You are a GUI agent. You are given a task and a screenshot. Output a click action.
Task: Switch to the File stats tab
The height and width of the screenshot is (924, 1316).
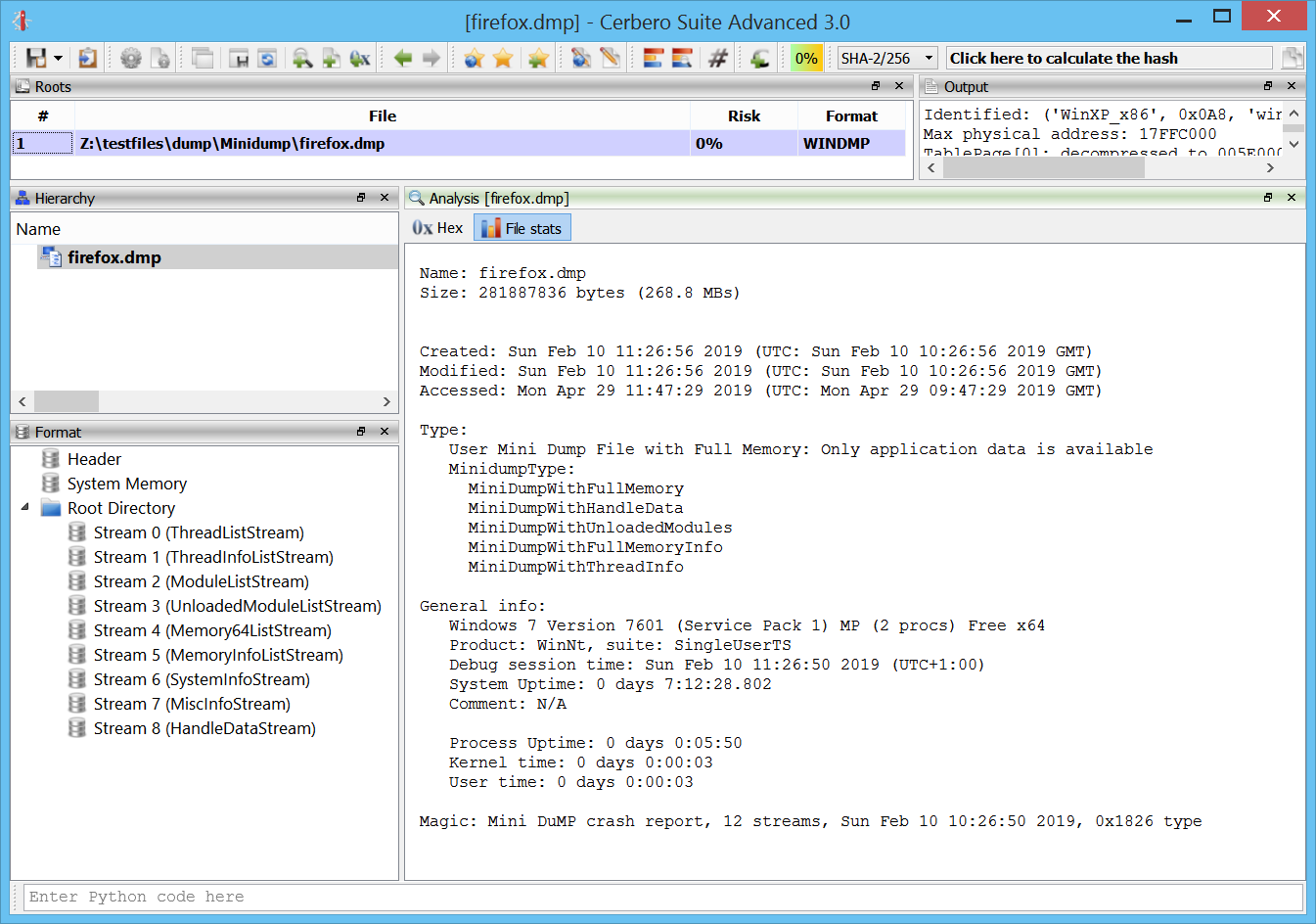click(x=522, y=228)
